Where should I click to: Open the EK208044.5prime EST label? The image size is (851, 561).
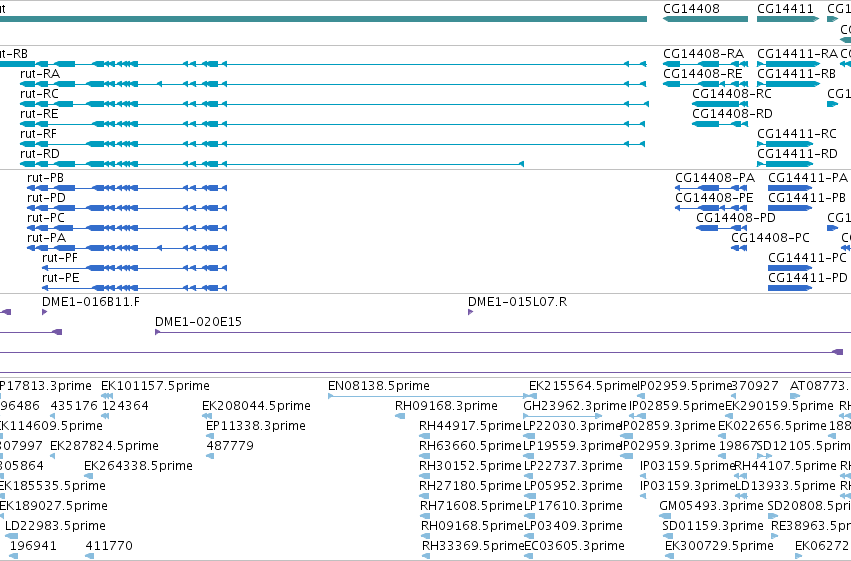[x=256, y=406]
